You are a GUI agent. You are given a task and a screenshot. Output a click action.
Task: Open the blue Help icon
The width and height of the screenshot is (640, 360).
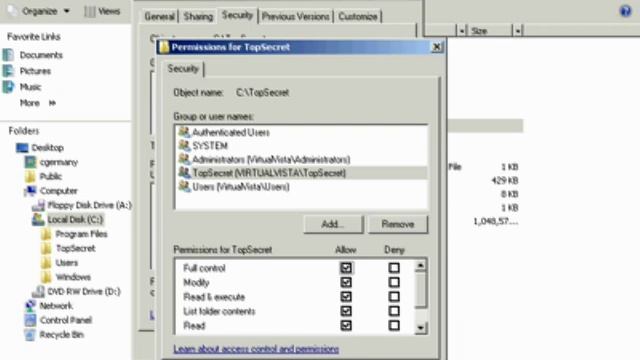click(625, 11)
